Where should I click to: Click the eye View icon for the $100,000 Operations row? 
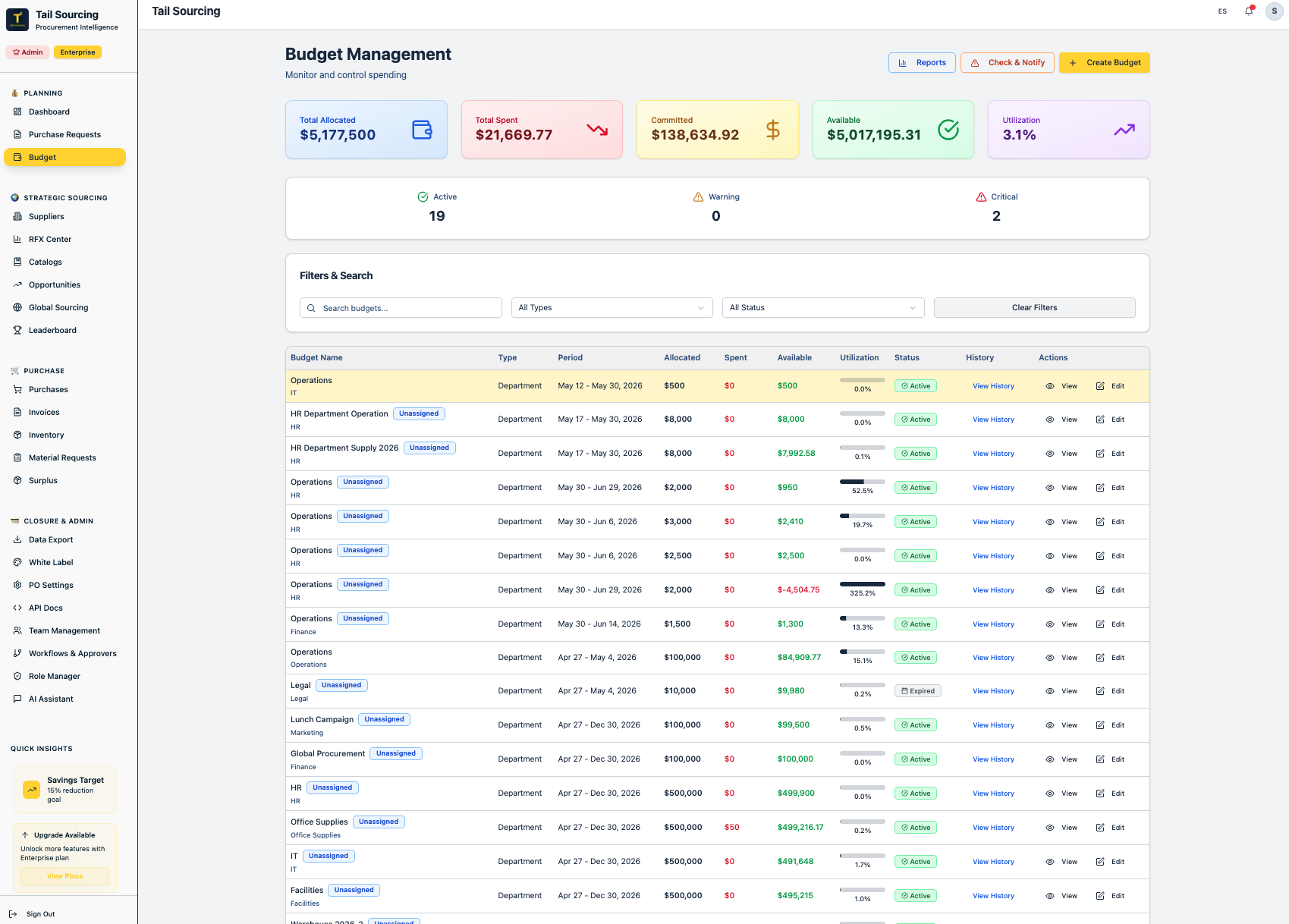tap(1050, 658)
